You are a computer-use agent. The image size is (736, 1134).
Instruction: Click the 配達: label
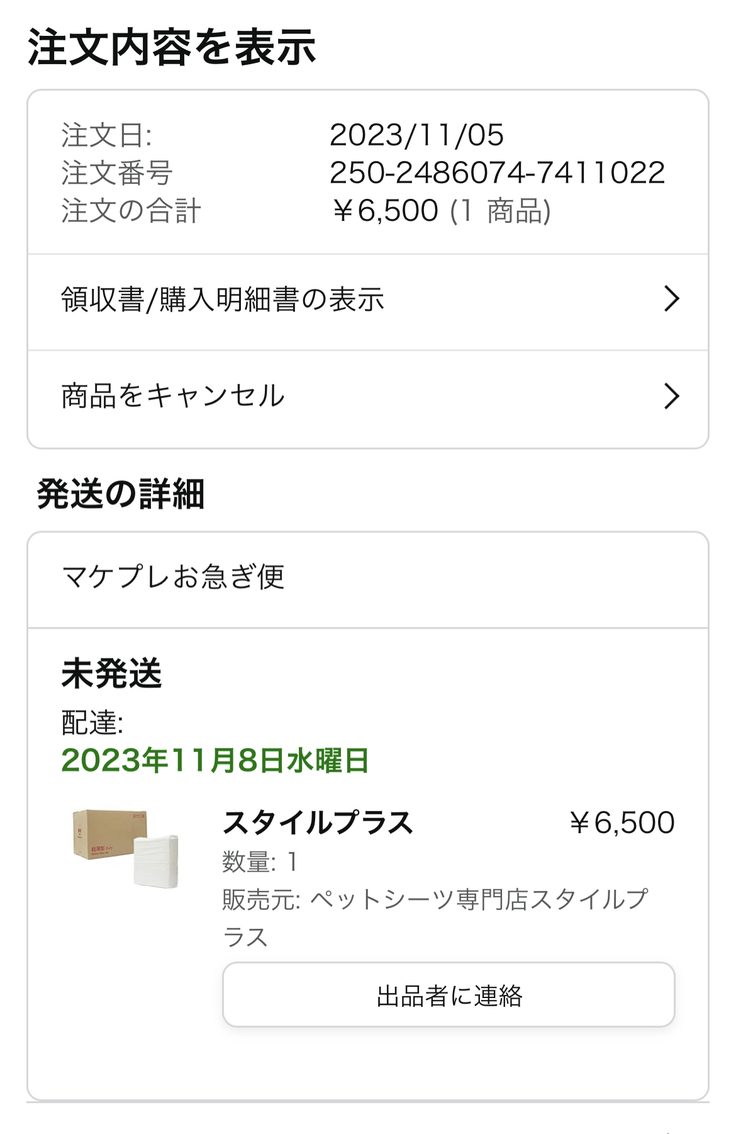[92, 723]
